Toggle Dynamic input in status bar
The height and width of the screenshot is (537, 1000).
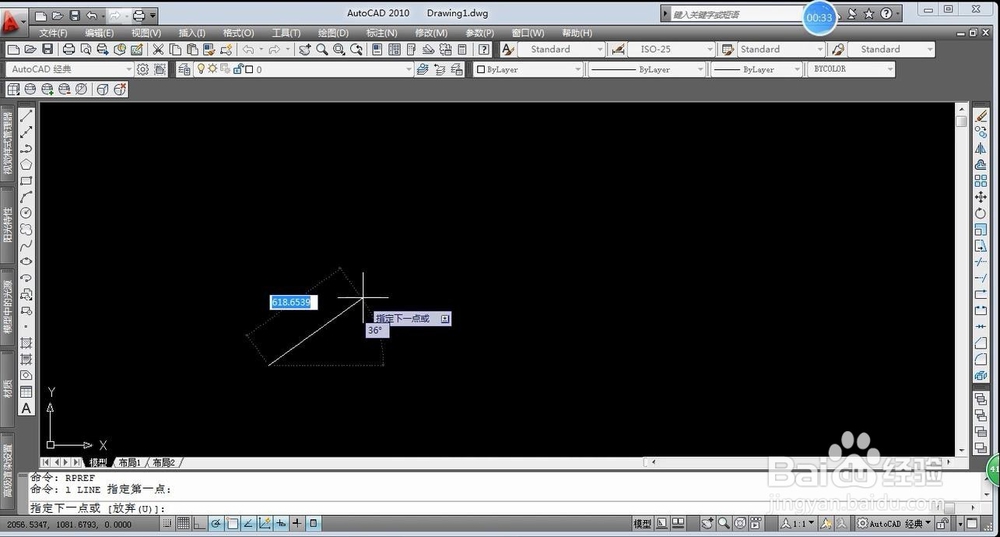[281, 524]
